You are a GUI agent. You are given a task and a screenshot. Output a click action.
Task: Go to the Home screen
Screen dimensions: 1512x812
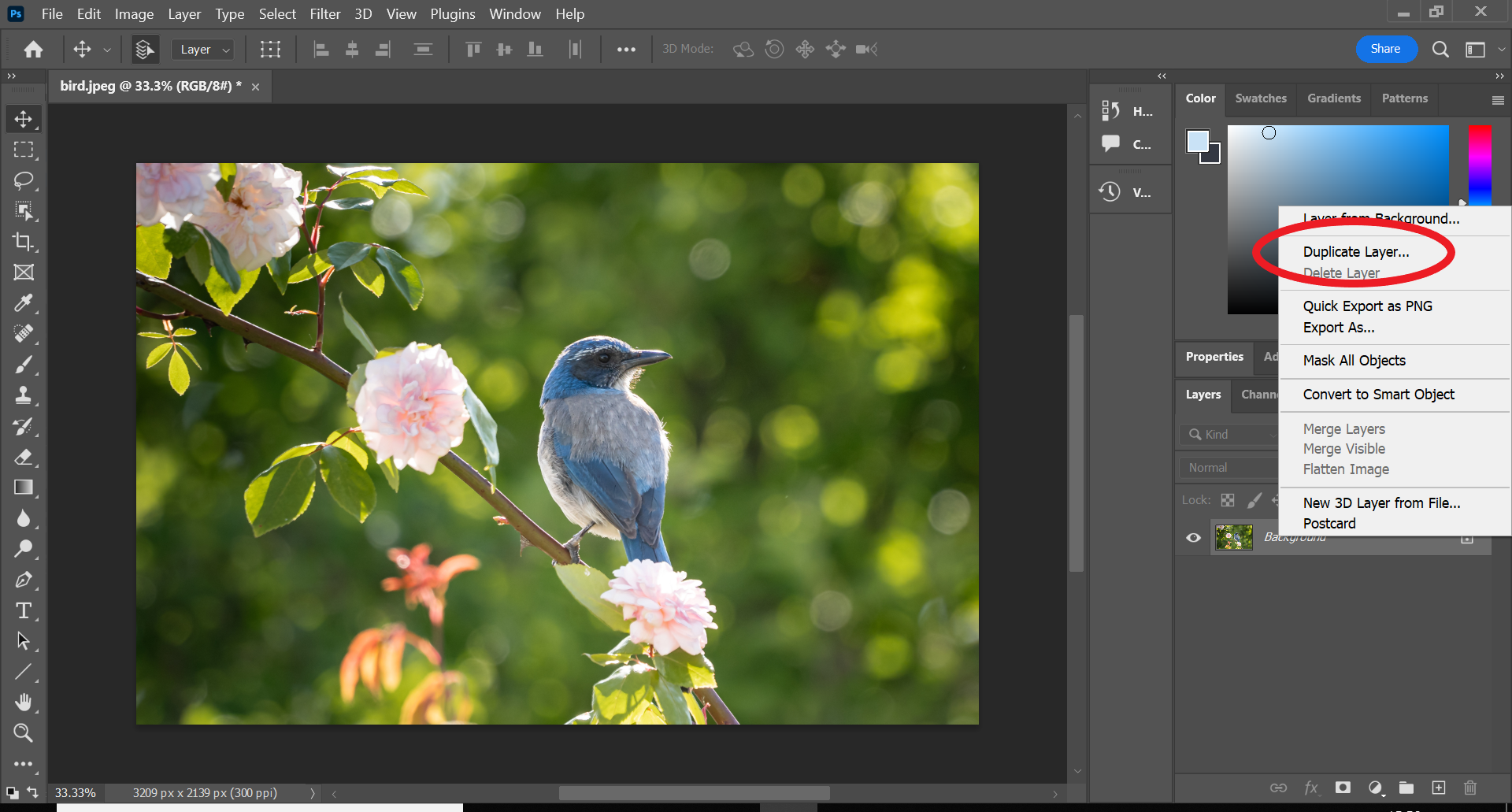coord(33,50)
